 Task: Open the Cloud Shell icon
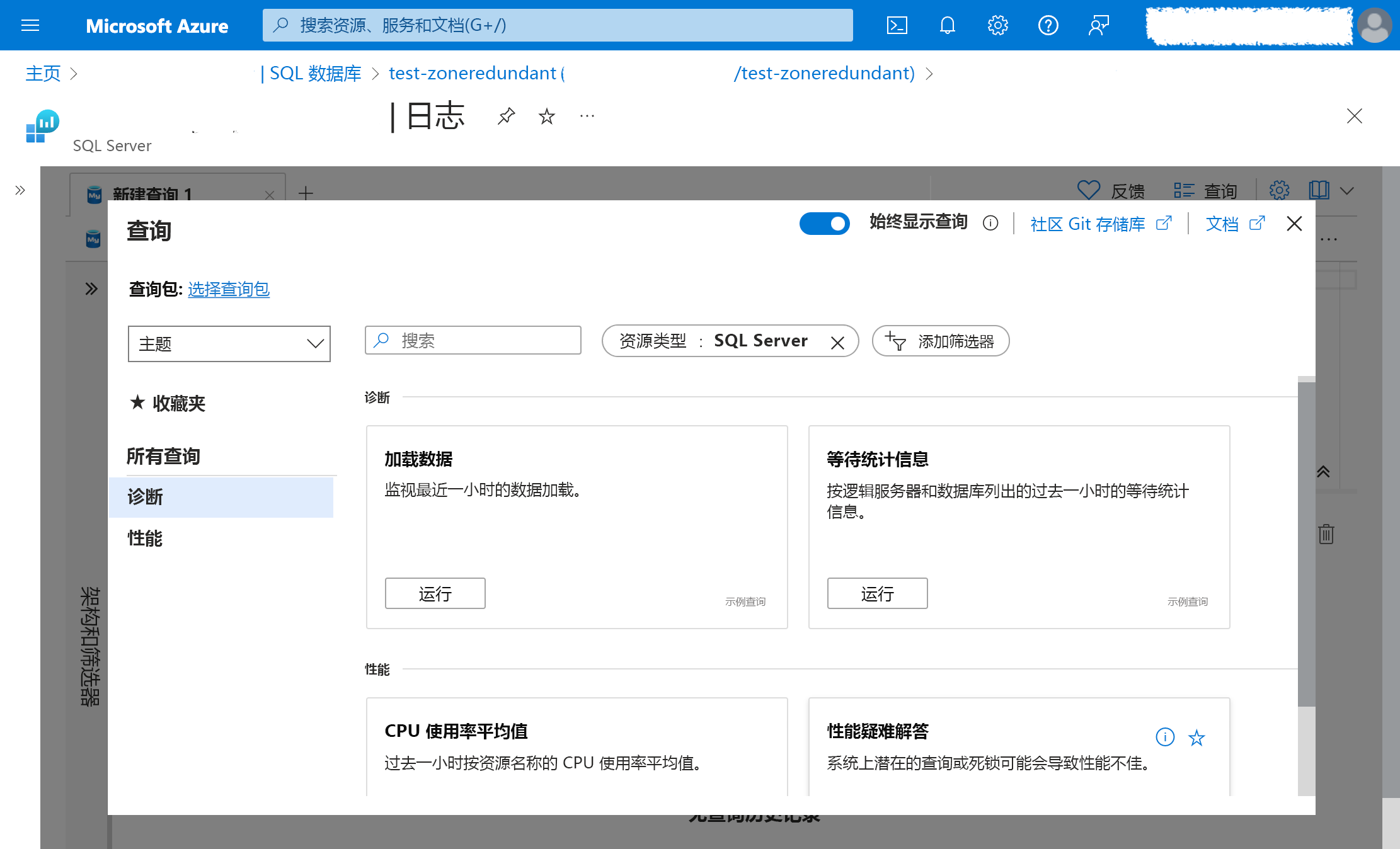point(897,25)
